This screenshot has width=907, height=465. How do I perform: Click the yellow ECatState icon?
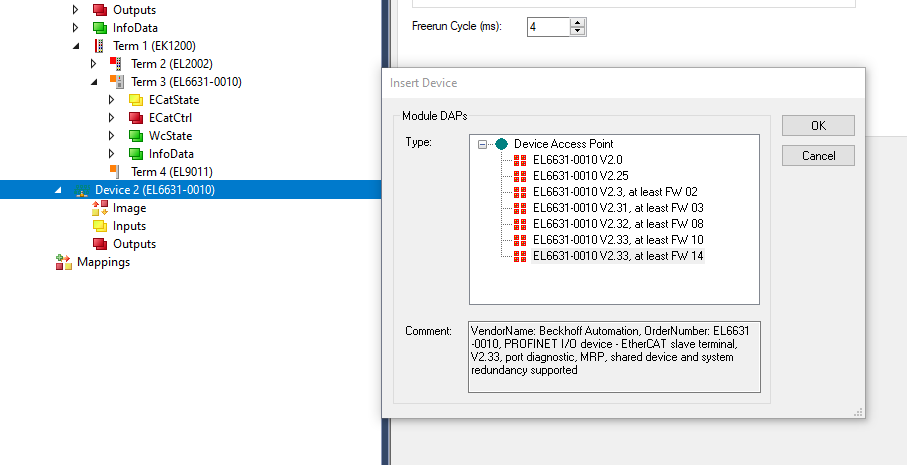[x=136, y=100]
